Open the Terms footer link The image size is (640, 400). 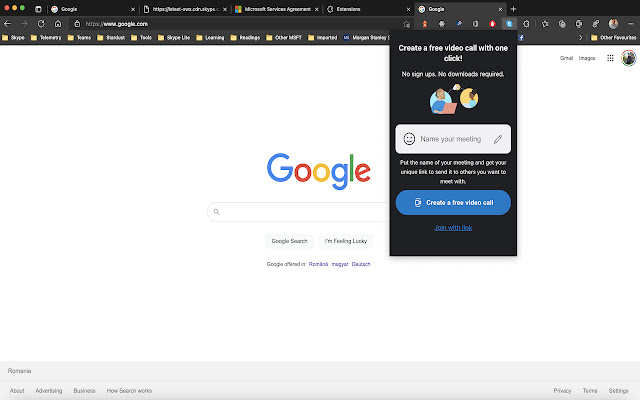[x=590, y=391]
